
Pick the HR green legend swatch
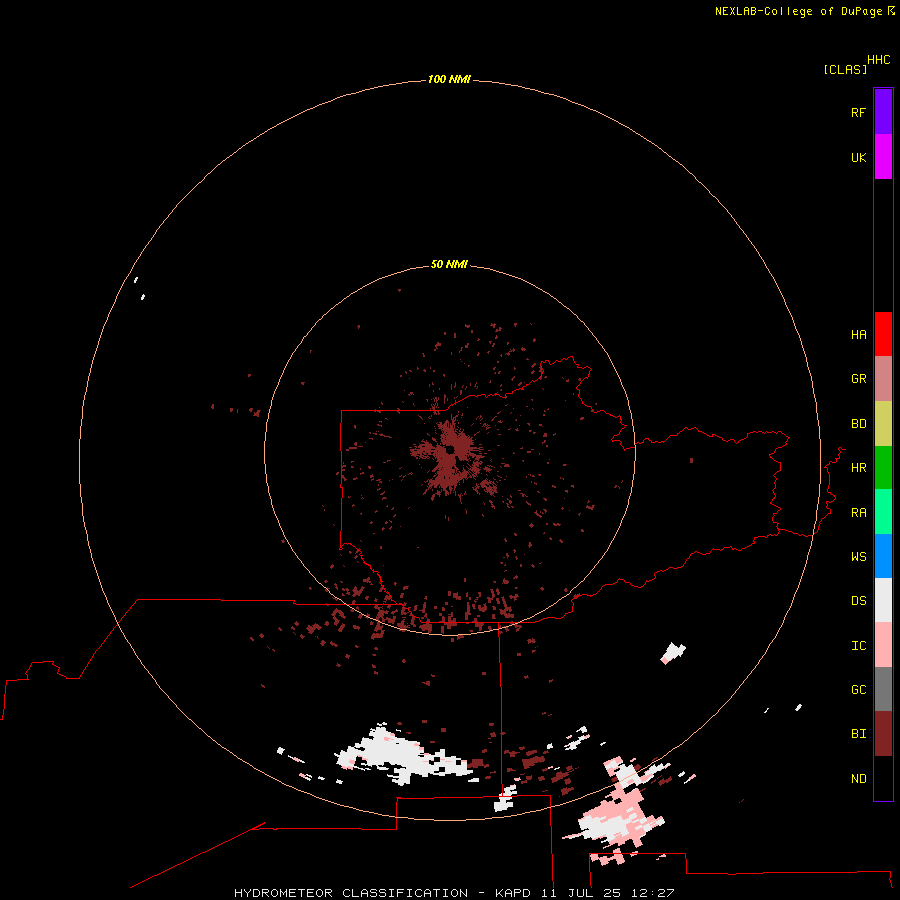point(883,468)
